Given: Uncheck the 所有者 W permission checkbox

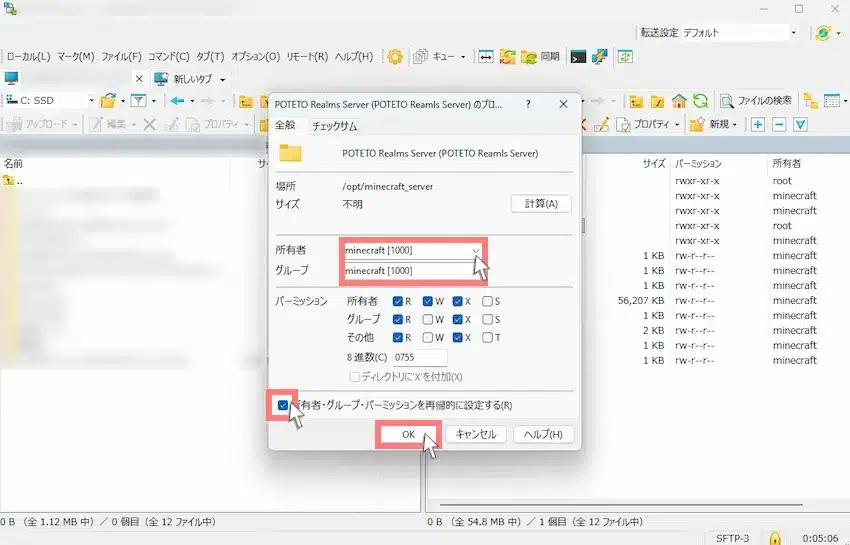Looking at the screenshot, I should point(428,301).
